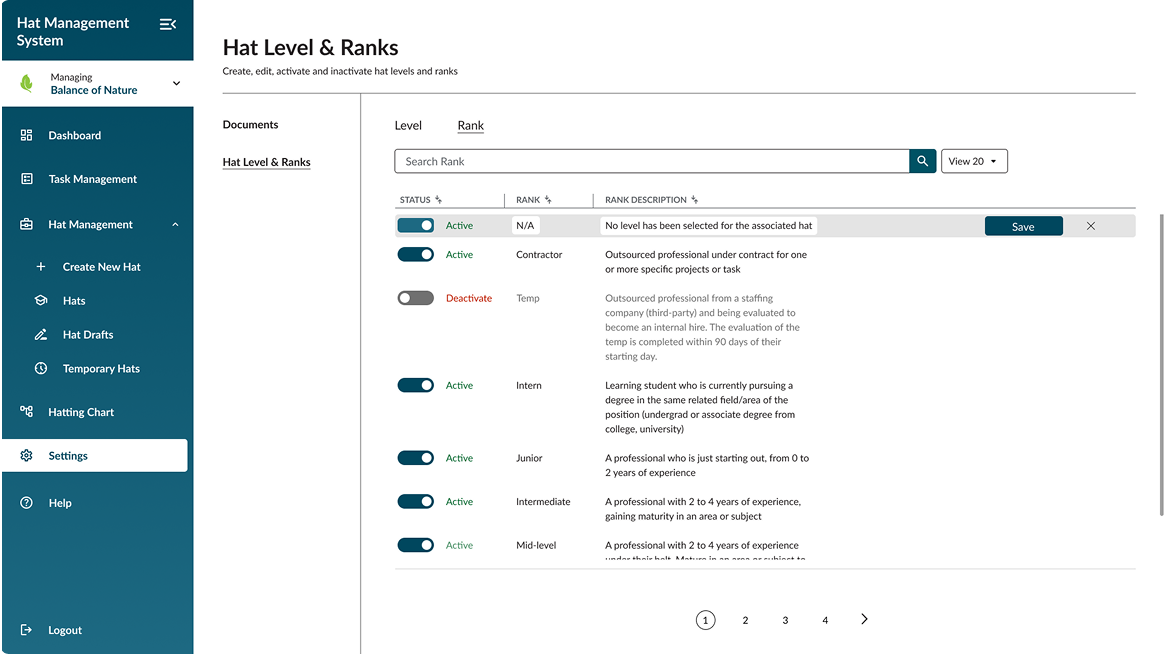Open the View 20 dropdown
Screen dimensions: 1167x654
973,161
